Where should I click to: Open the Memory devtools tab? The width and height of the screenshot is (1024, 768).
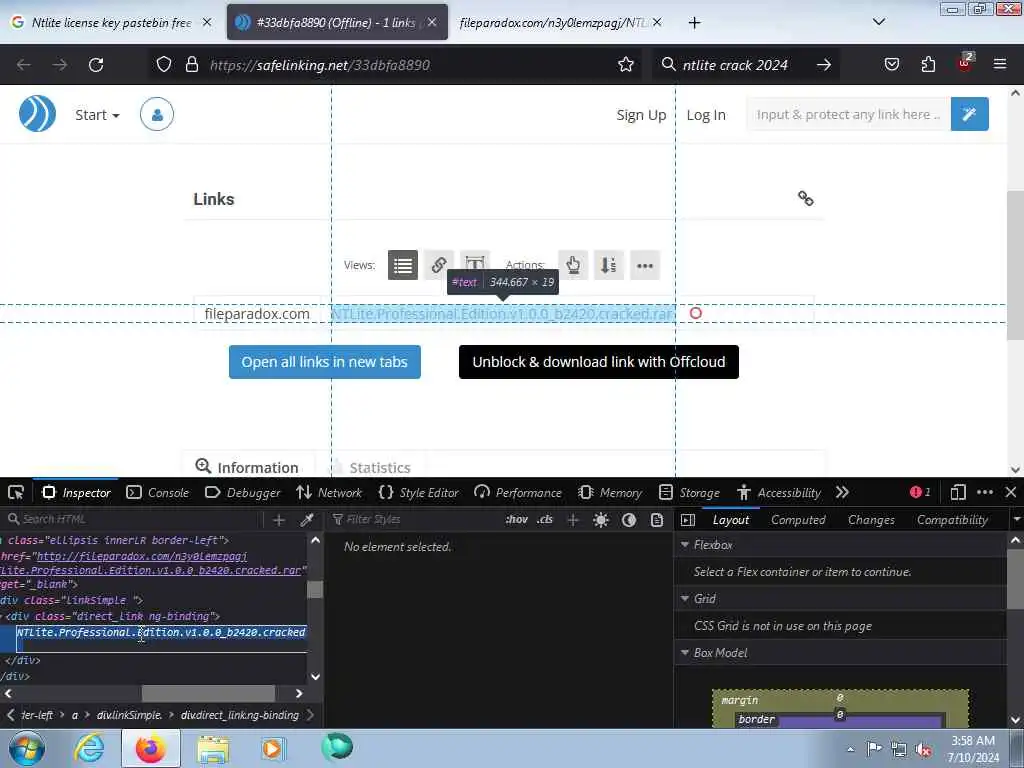pos(610,492)
